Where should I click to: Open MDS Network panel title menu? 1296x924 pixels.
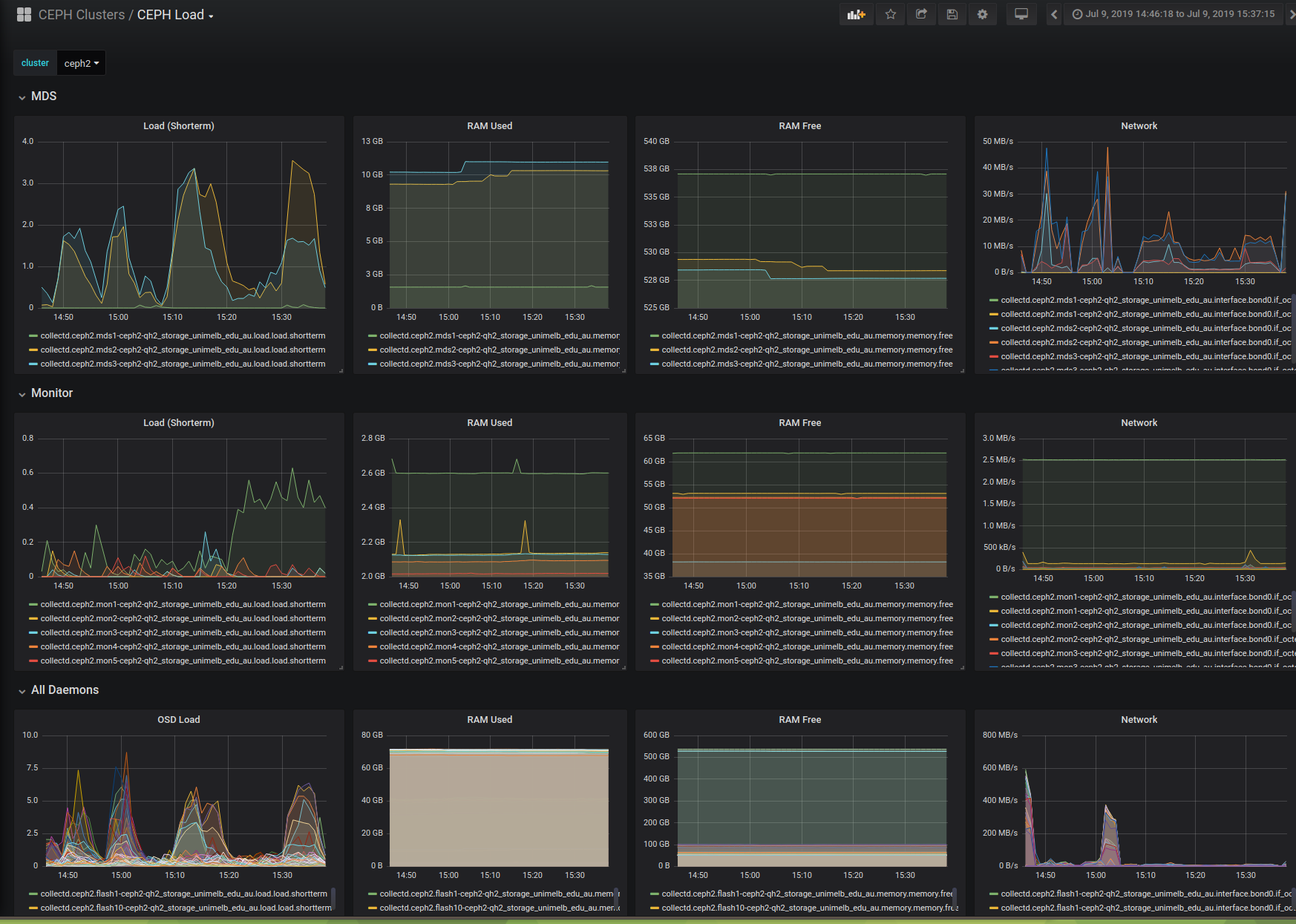(1139, 126)
